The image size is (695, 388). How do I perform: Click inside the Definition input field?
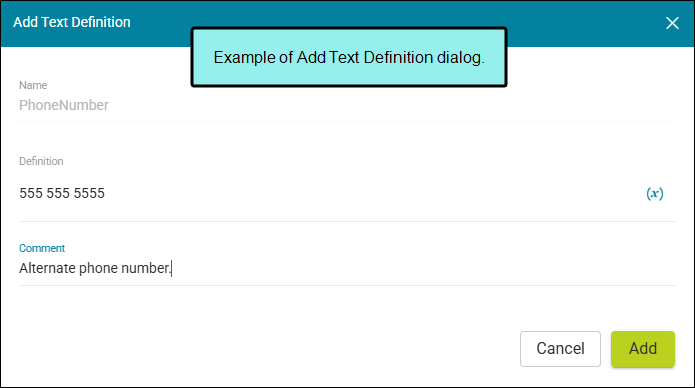[330, 193]
